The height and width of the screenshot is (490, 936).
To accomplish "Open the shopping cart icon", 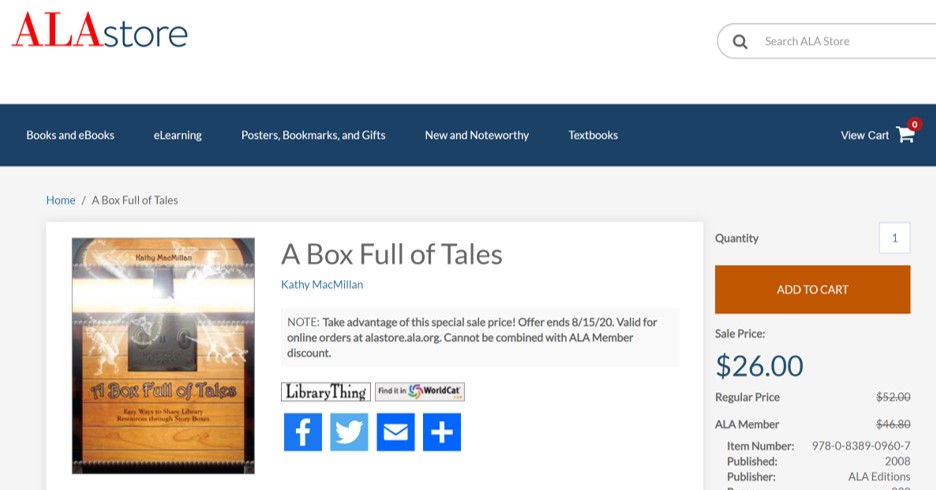I will [906, 135].
